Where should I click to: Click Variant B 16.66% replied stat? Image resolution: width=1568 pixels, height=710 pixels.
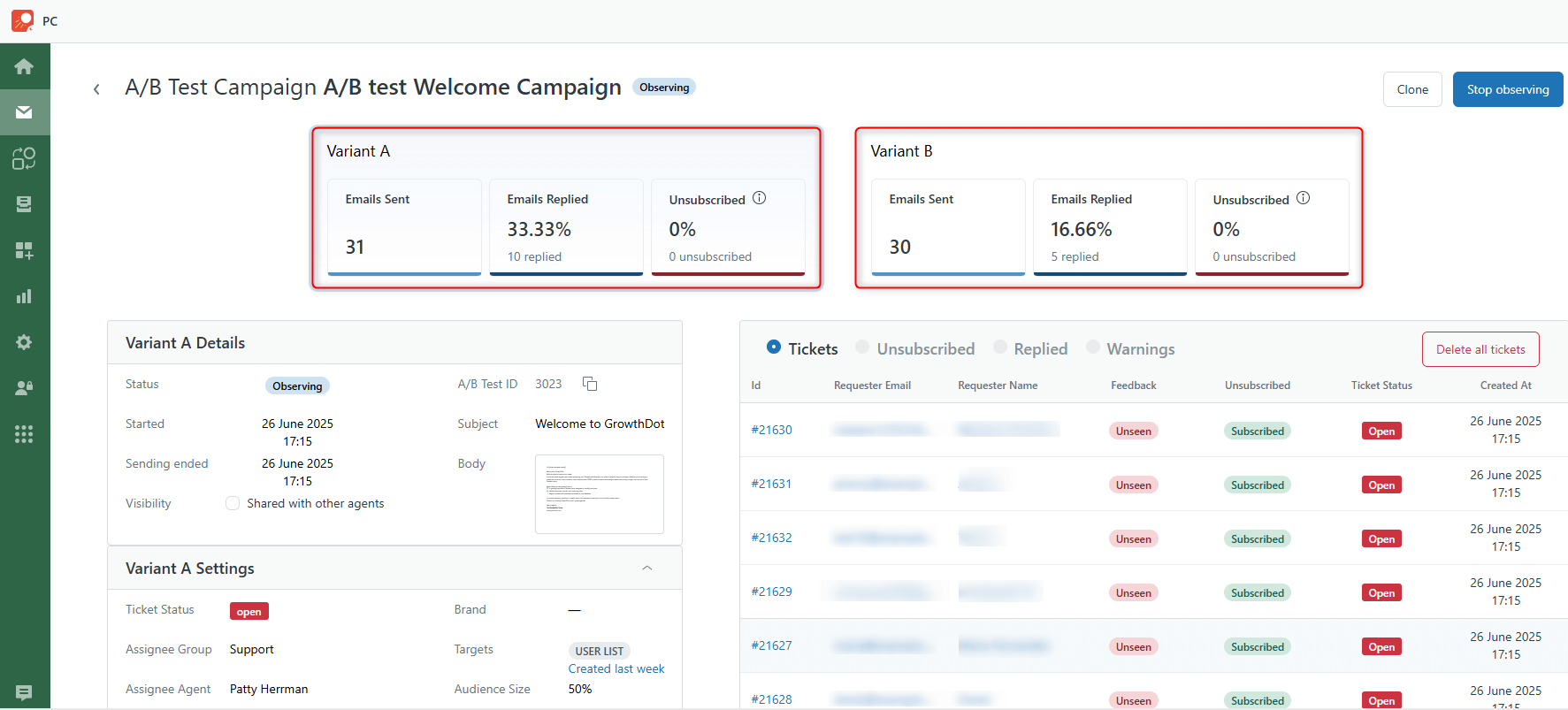click(x=1082, y=229)
